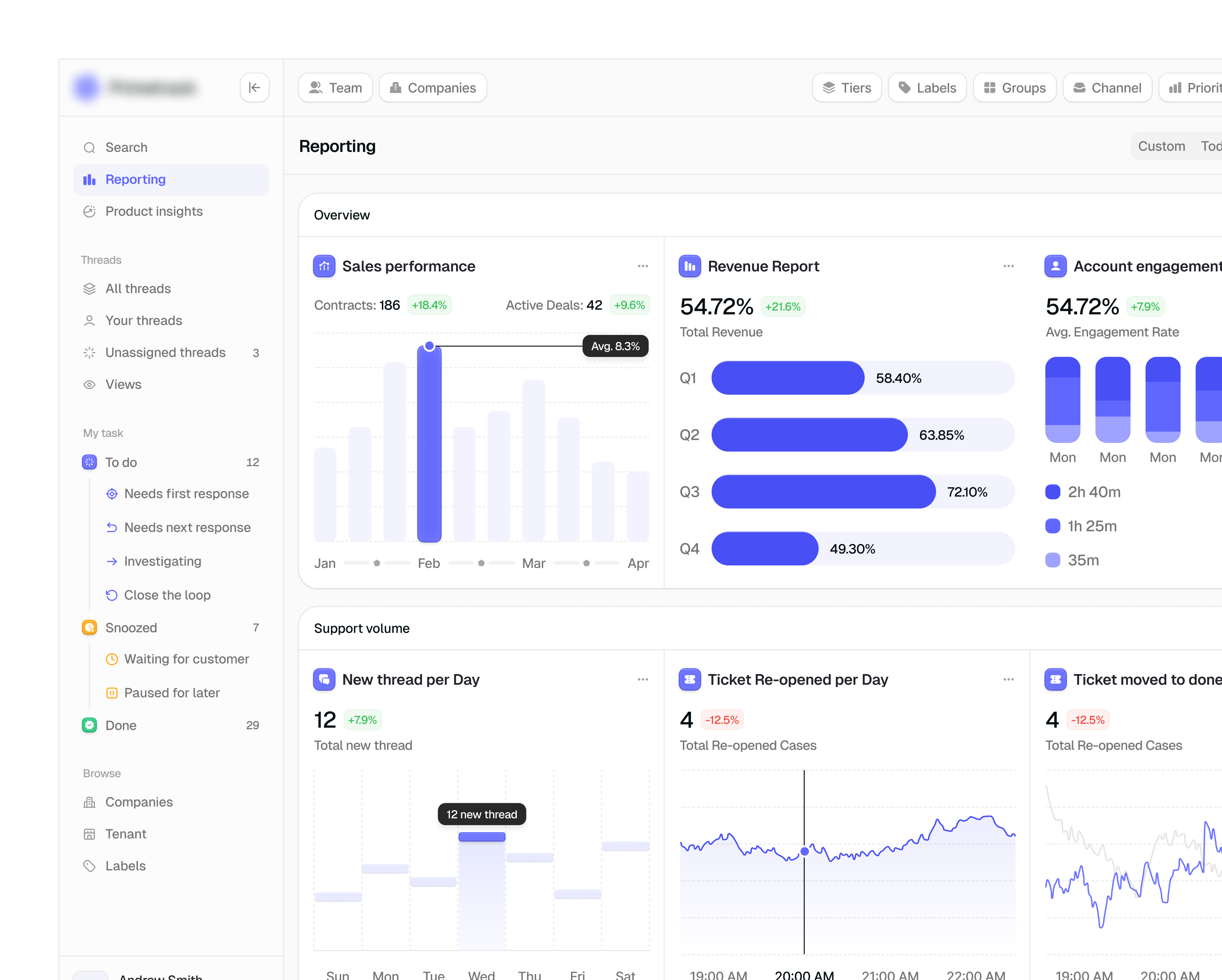Click the Labels filter button
This screenshot has height=980, width=1222.
coord(927,87)
